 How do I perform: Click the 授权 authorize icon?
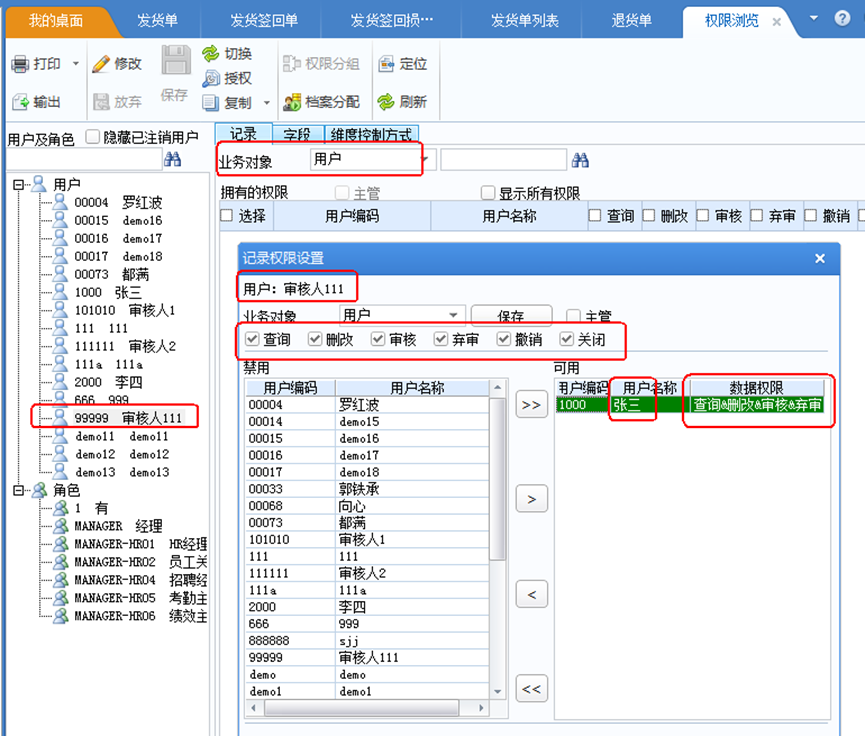(211, 78)
